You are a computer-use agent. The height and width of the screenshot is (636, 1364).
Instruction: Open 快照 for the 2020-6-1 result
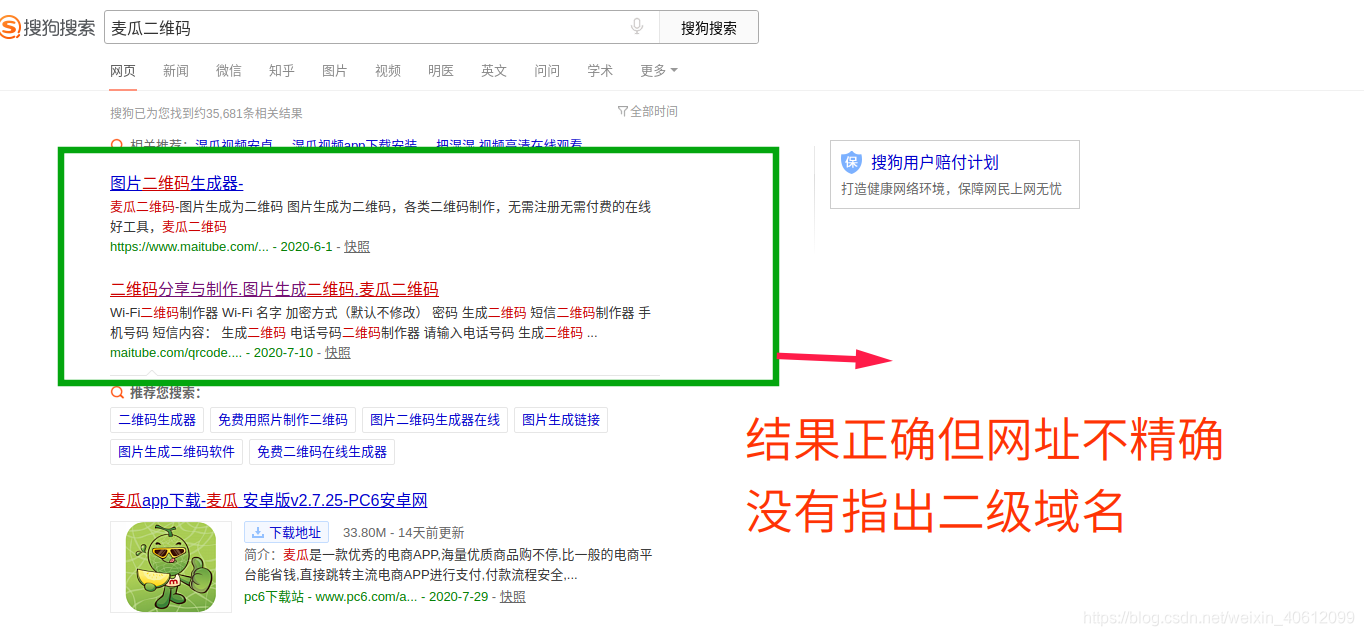tap(357, 246)
